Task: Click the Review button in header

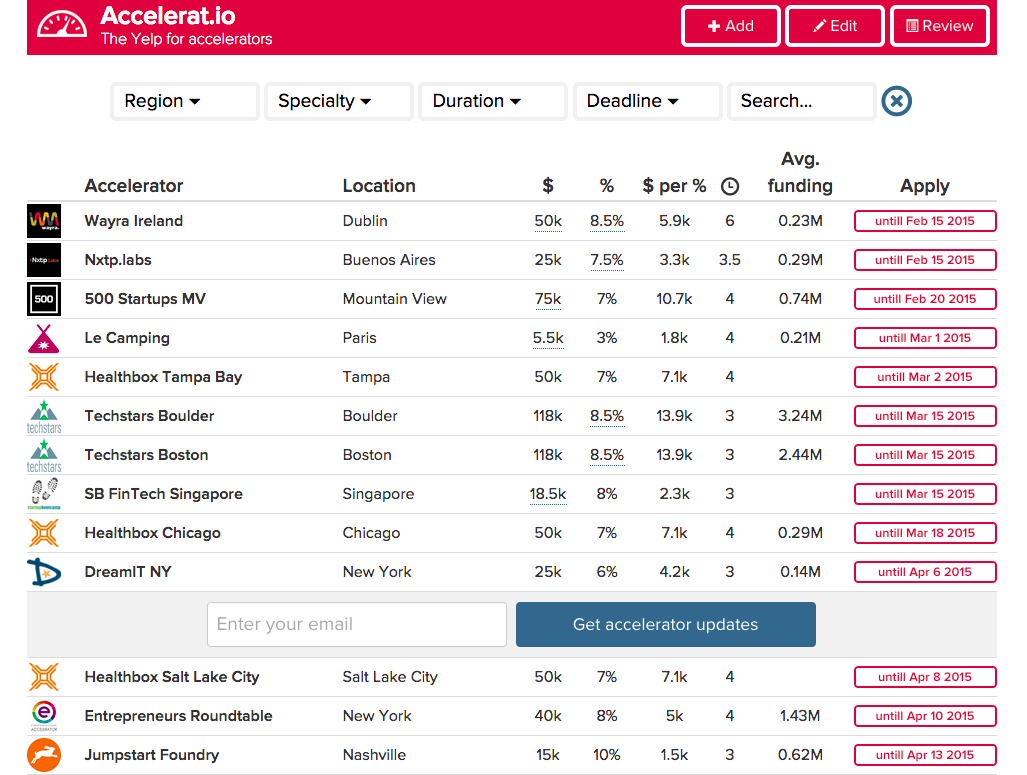Action: (939, 26)
